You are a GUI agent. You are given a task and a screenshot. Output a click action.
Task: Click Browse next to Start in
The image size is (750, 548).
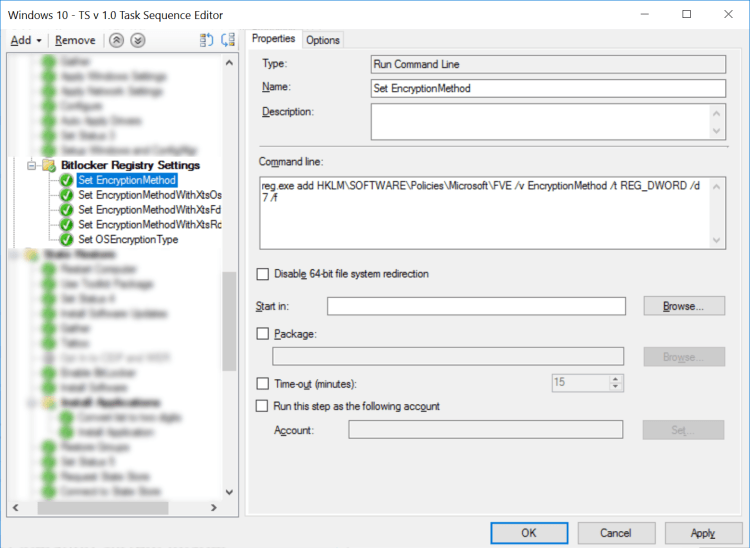pyautogui.click(x=684, y=306)
